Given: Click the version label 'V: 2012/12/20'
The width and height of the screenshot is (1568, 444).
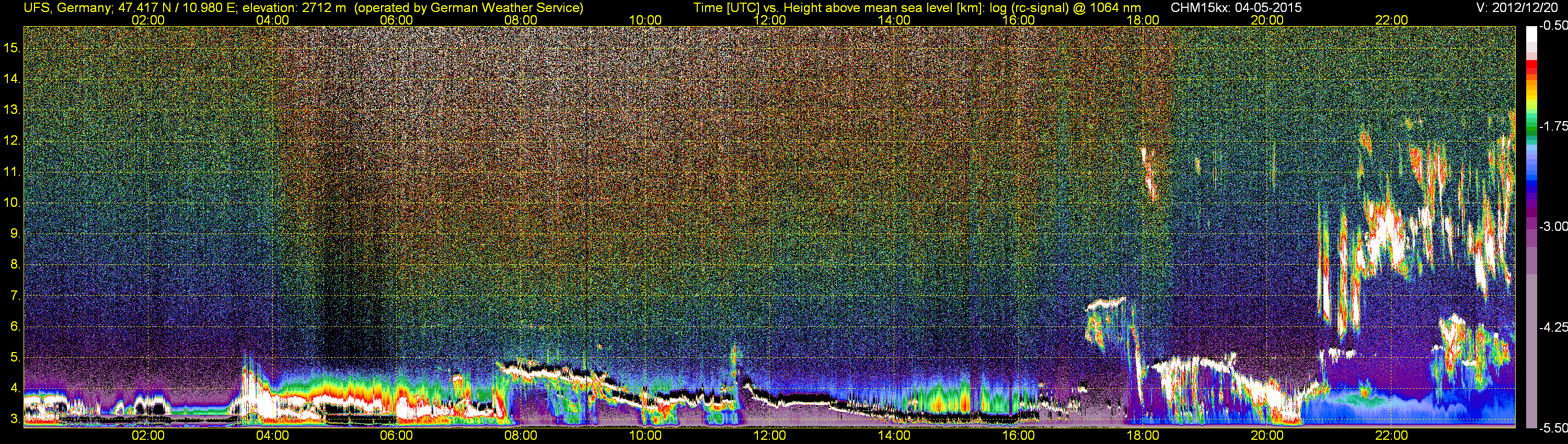Looking at the screenshot, I should [1517, 7].
